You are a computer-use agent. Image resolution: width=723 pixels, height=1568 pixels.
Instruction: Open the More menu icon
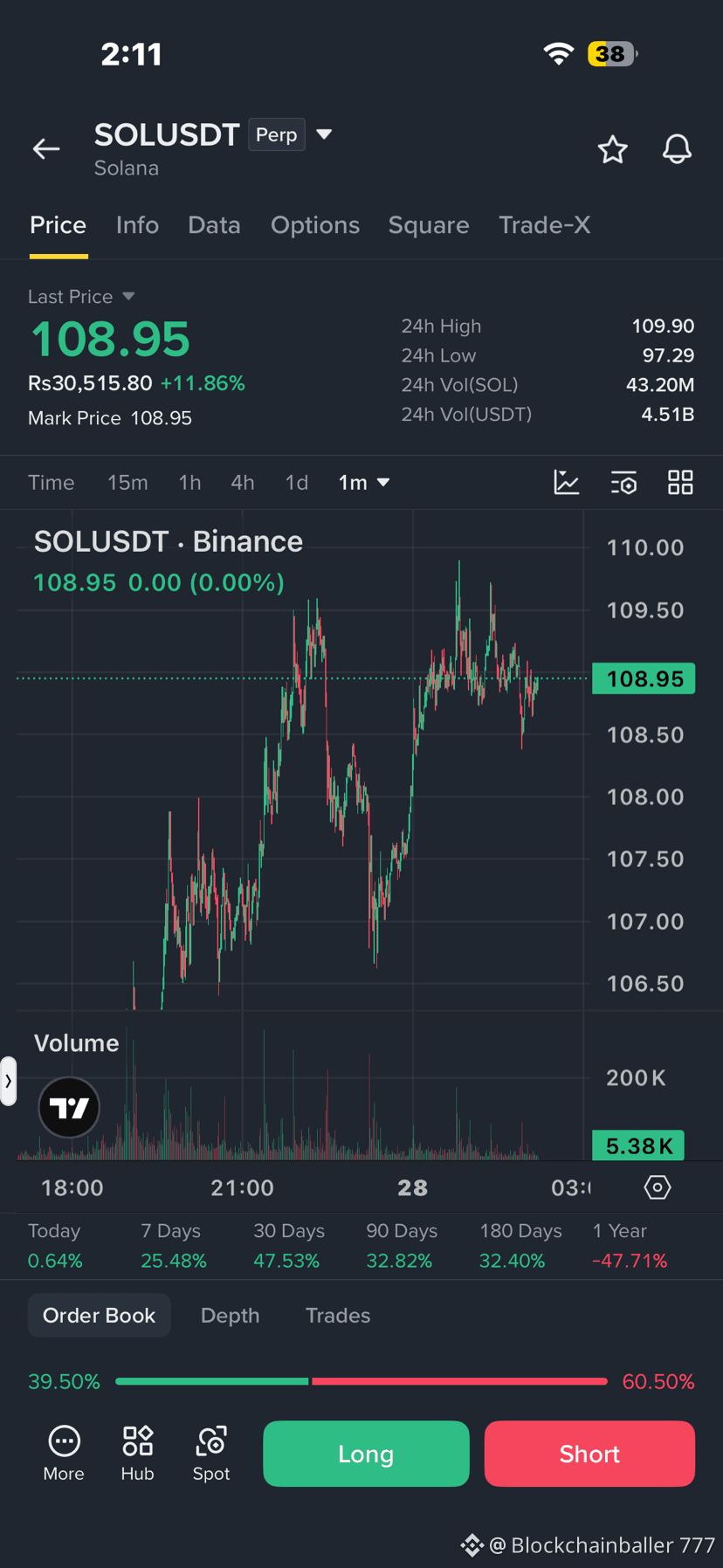(64, 1454)
